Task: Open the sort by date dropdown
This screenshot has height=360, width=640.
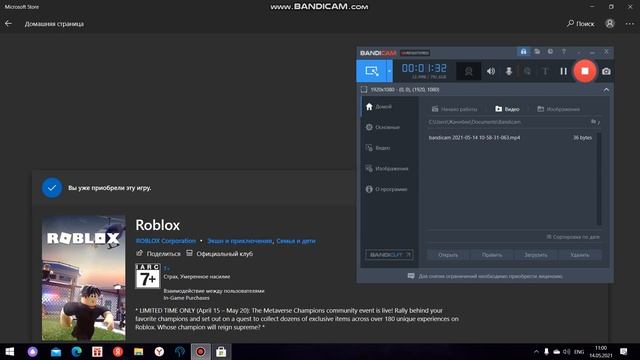Action: point(573,237)
